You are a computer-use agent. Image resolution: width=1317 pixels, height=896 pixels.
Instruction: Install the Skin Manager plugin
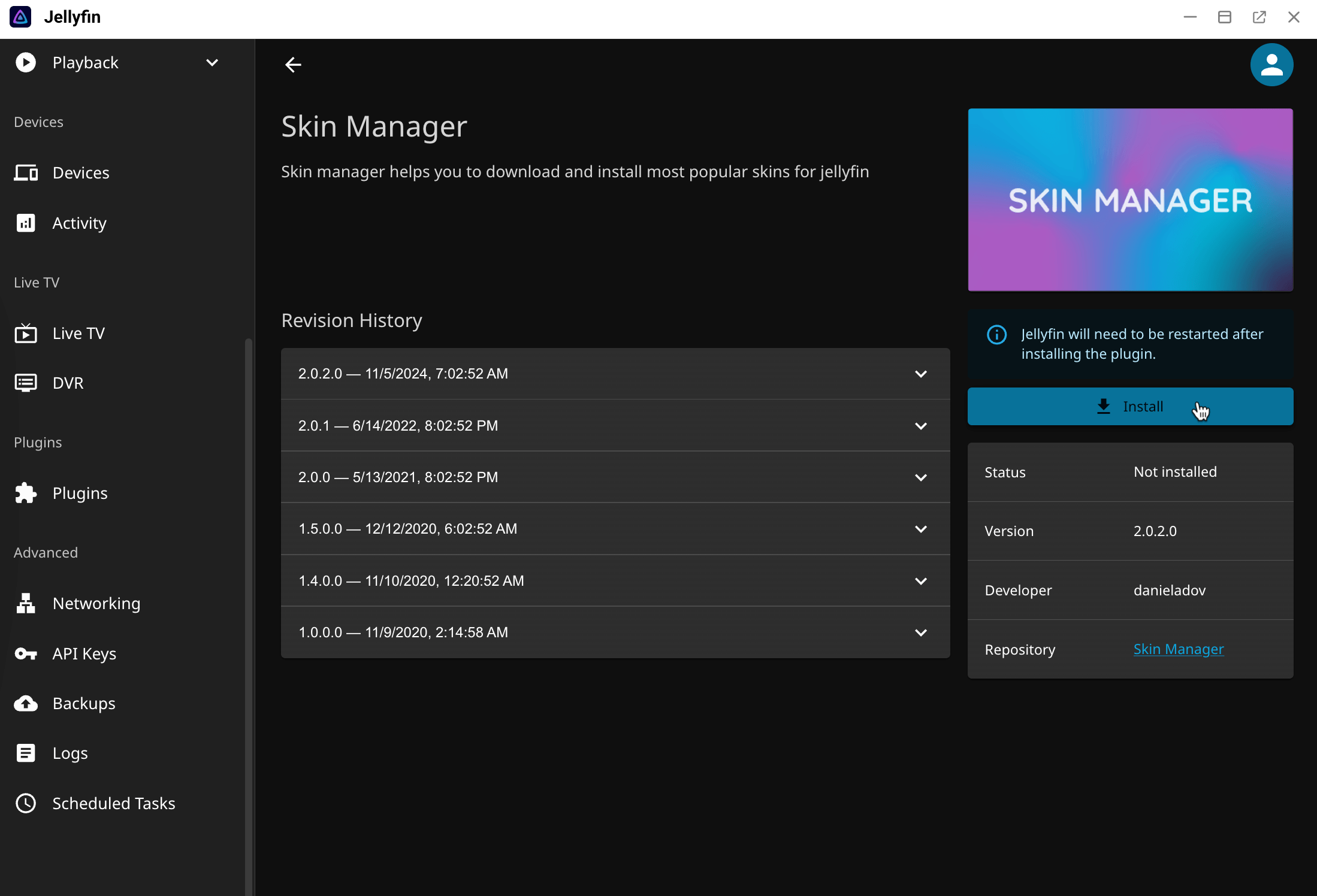point(1130,407)
